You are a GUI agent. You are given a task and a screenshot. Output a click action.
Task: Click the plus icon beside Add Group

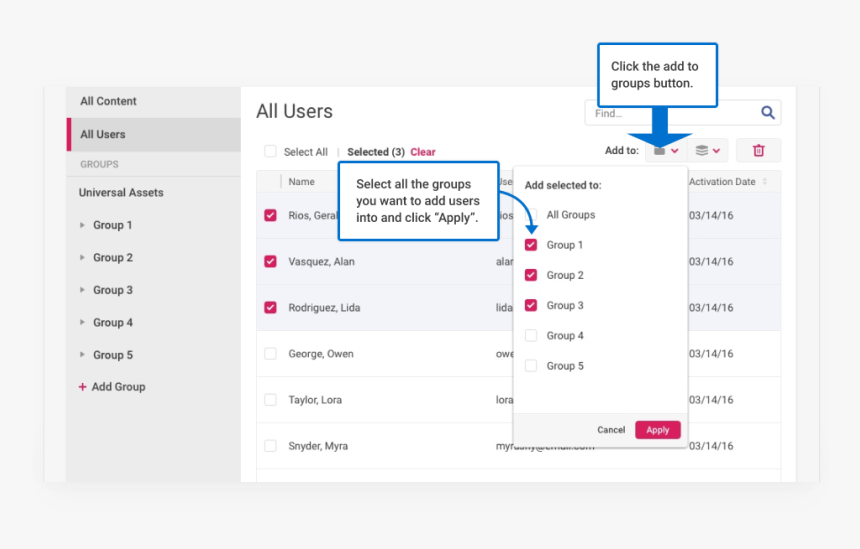coord(83,387)
